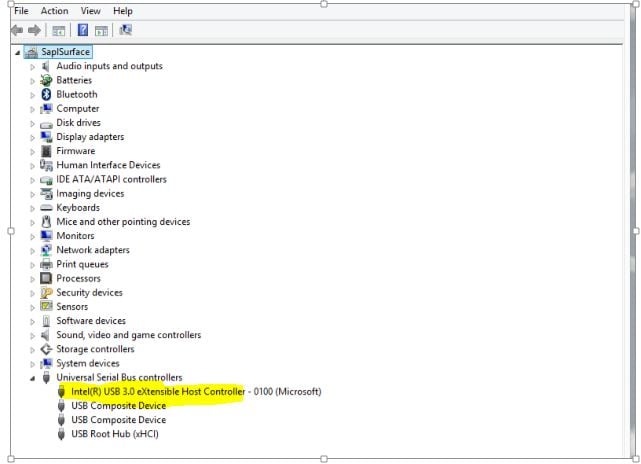Viewport: 641px width, 464px height.
Task: Expand the Network adapters node
Action: (x=32, y=251)
